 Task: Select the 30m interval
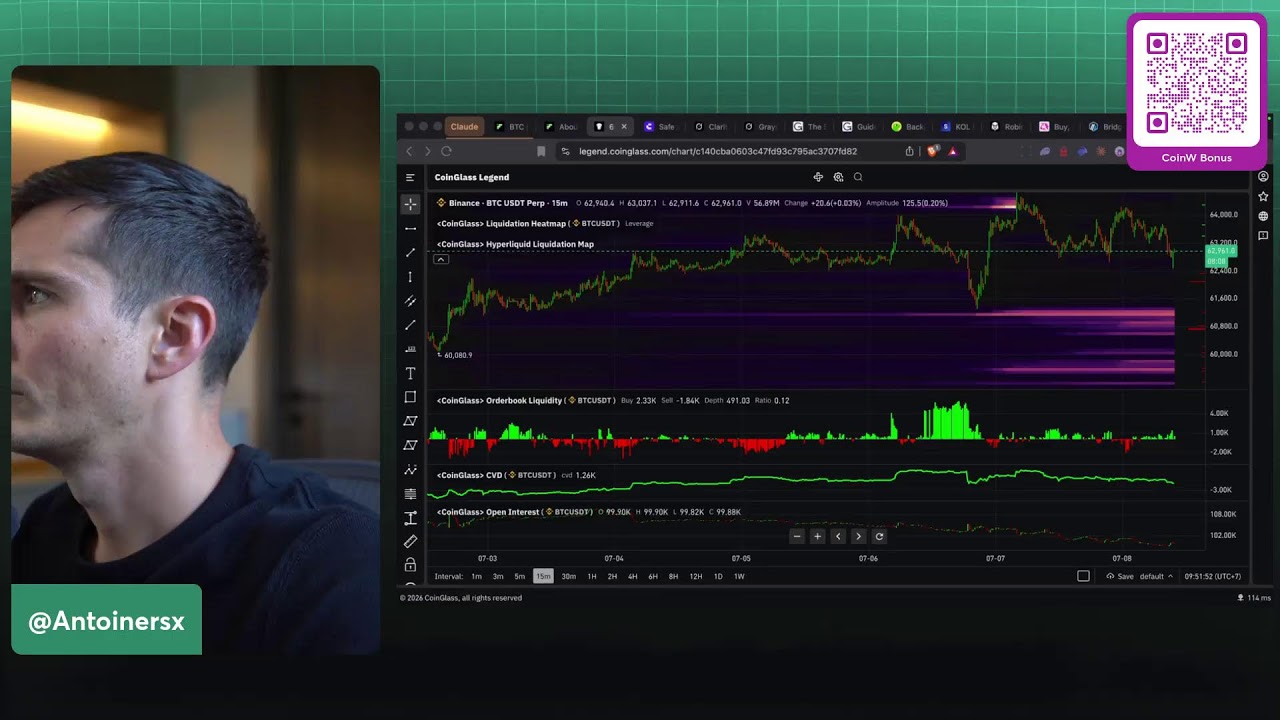568,576
